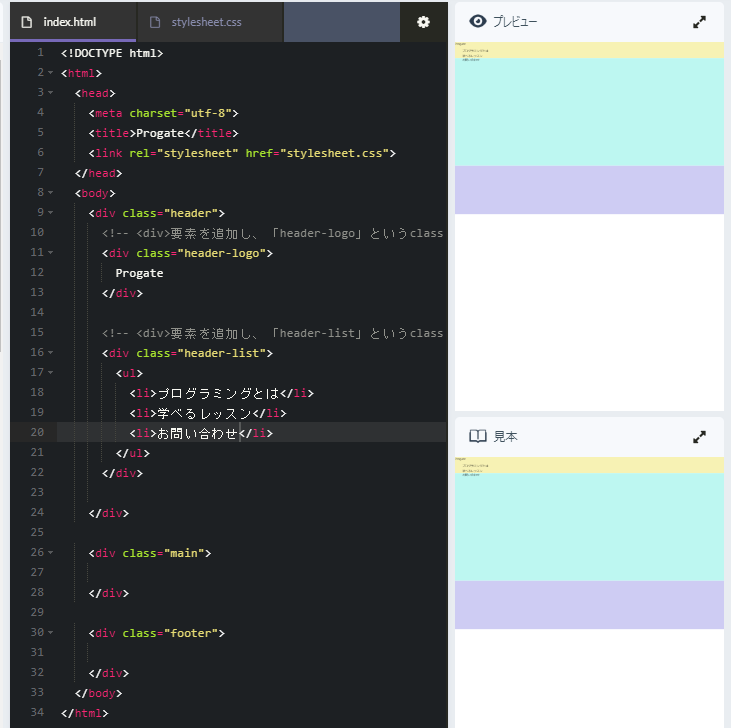Image resolution: width=731 pixels, height=728 pixels.
Task: Click the header-list comment on line 15
Action: pyautogui.click(x=272, y=333)
